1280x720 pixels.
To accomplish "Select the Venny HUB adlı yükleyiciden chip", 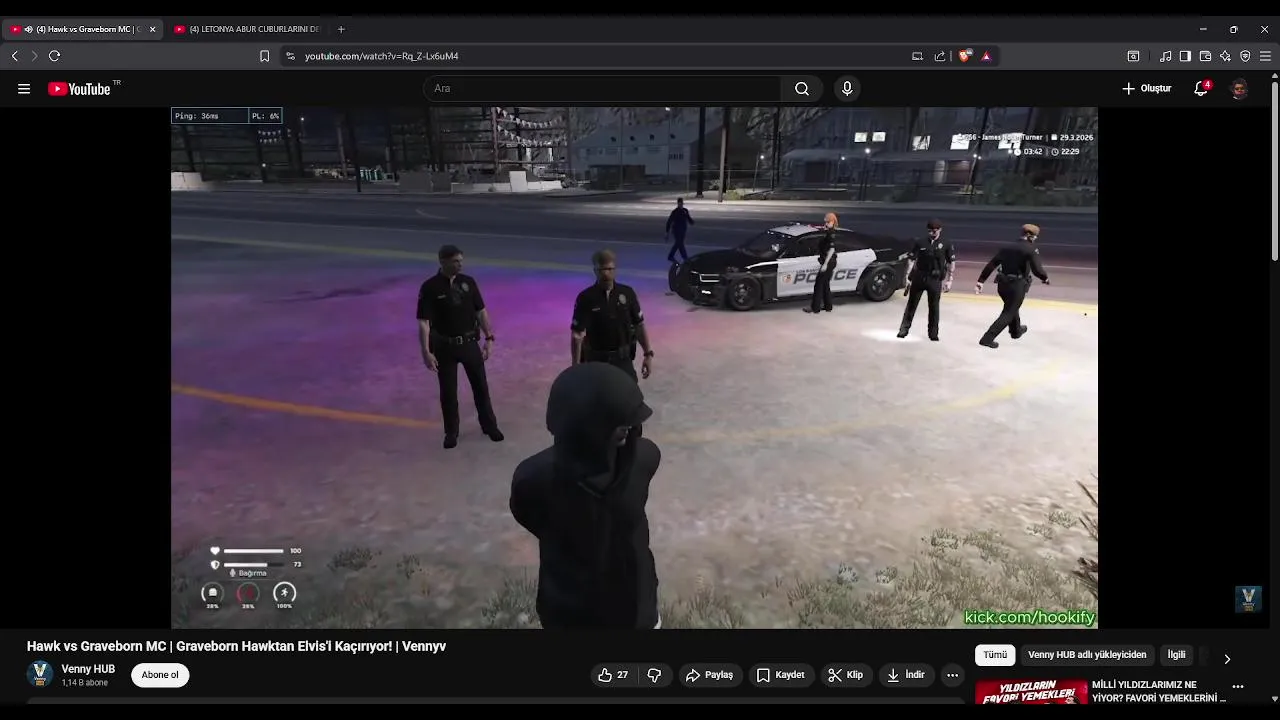I will pyautogui.click(x=1087, y=655).
